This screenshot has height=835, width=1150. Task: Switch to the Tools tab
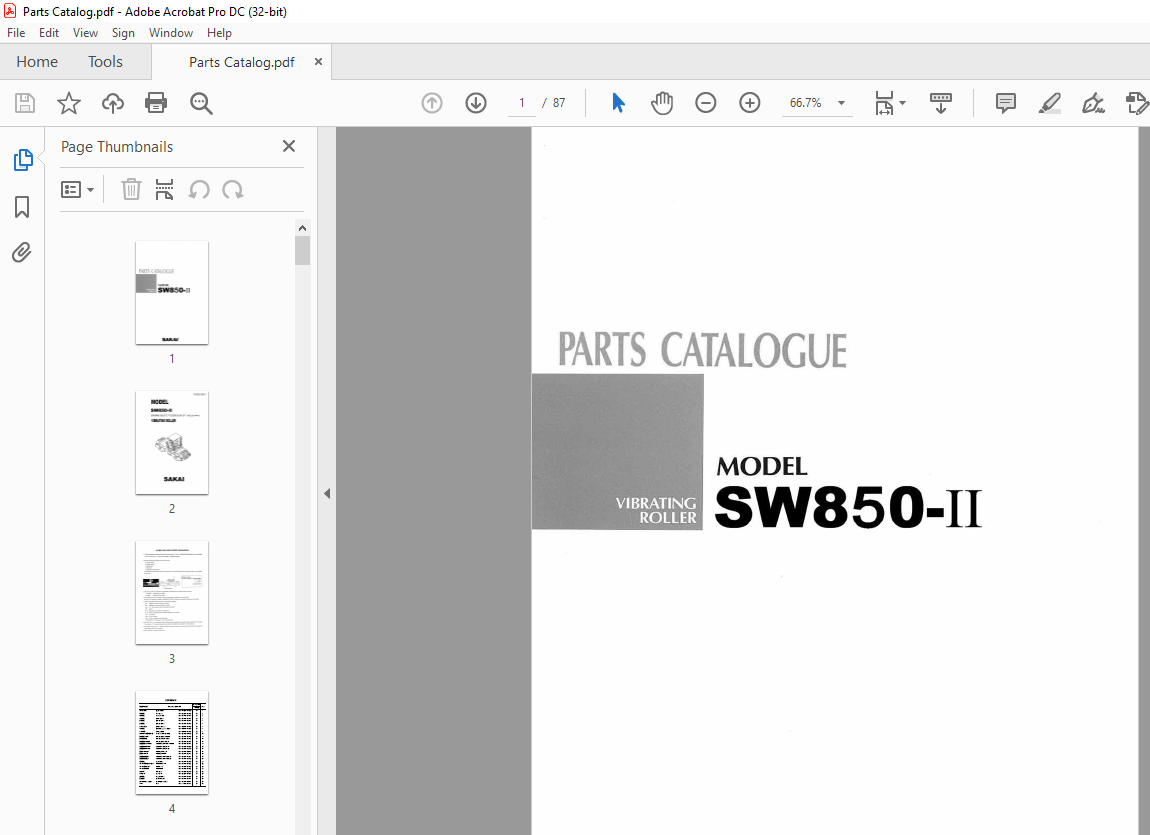tap(105, 62)
